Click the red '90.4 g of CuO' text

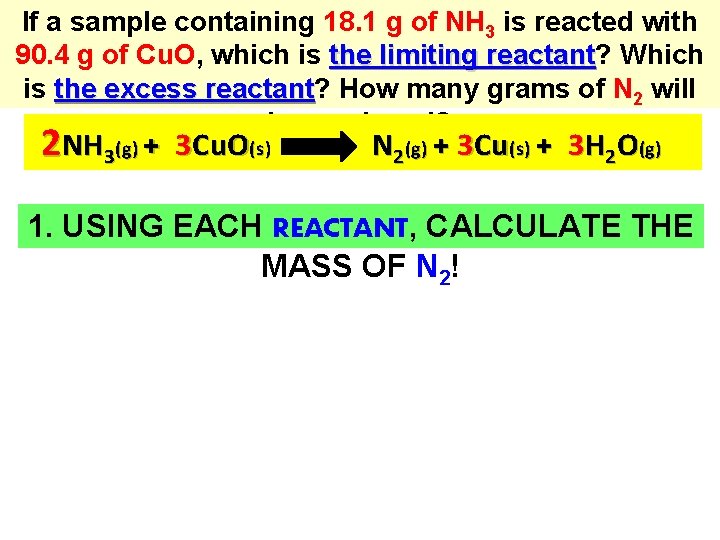click(x=105, y=56)
